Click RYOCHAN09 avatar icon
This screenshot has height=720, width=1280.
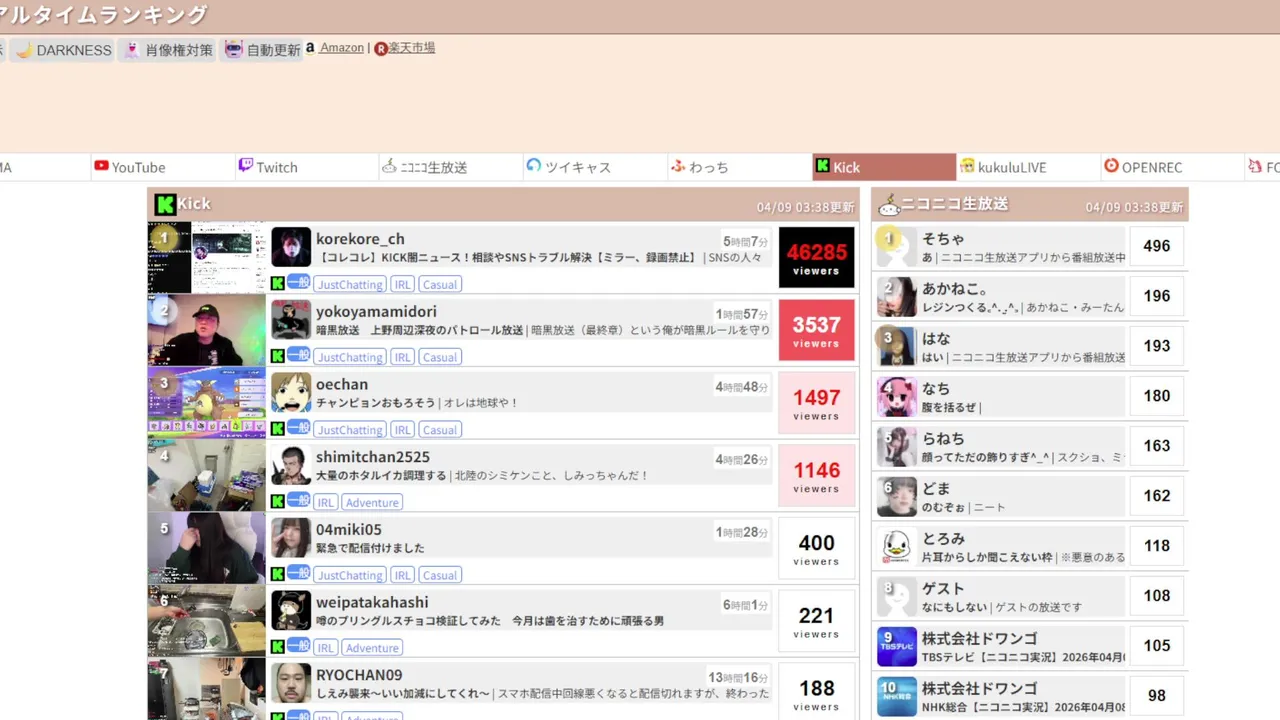click(291, 683)
